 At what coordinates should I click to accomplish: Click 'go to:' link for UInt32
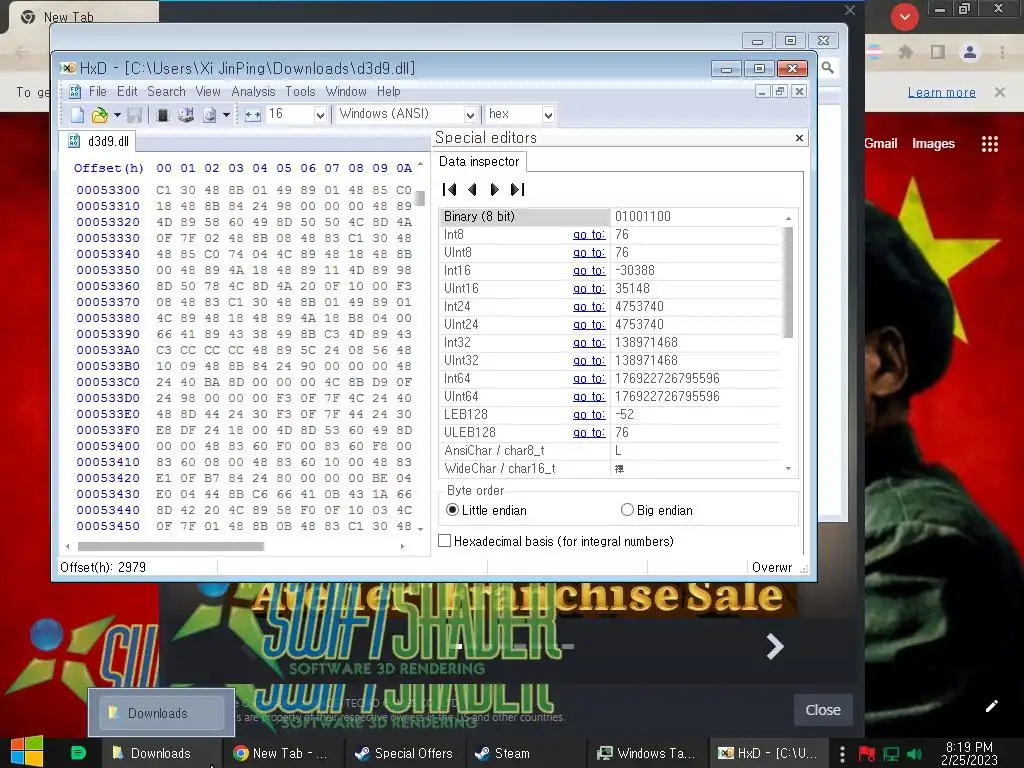click(588, 360)
